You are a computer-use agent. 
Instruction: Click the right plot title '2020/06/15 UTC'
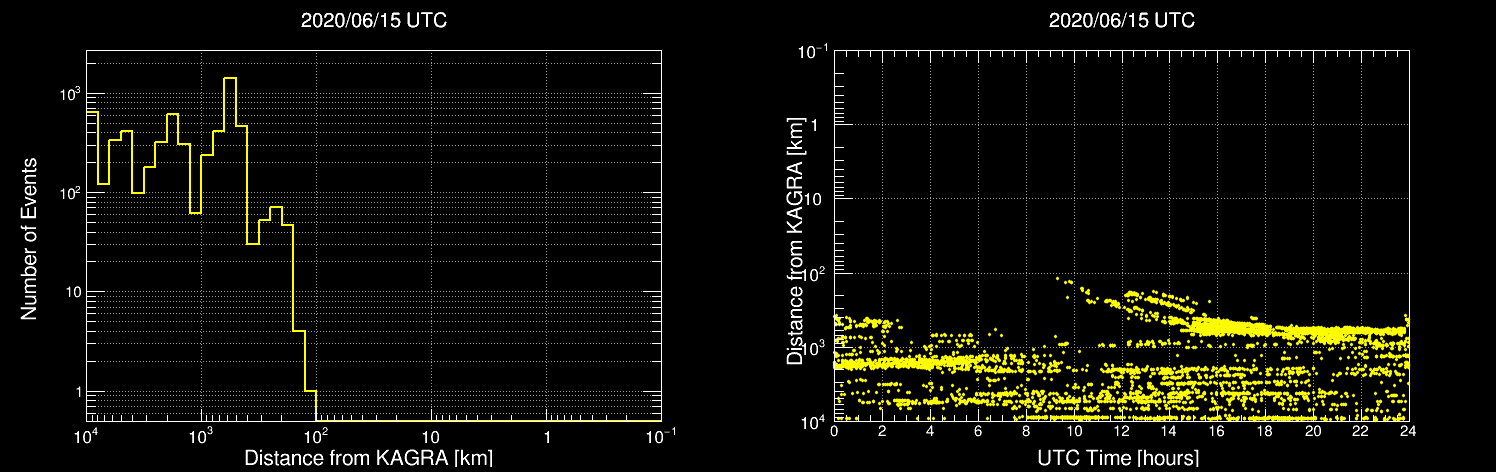[x=1121, y=20]
